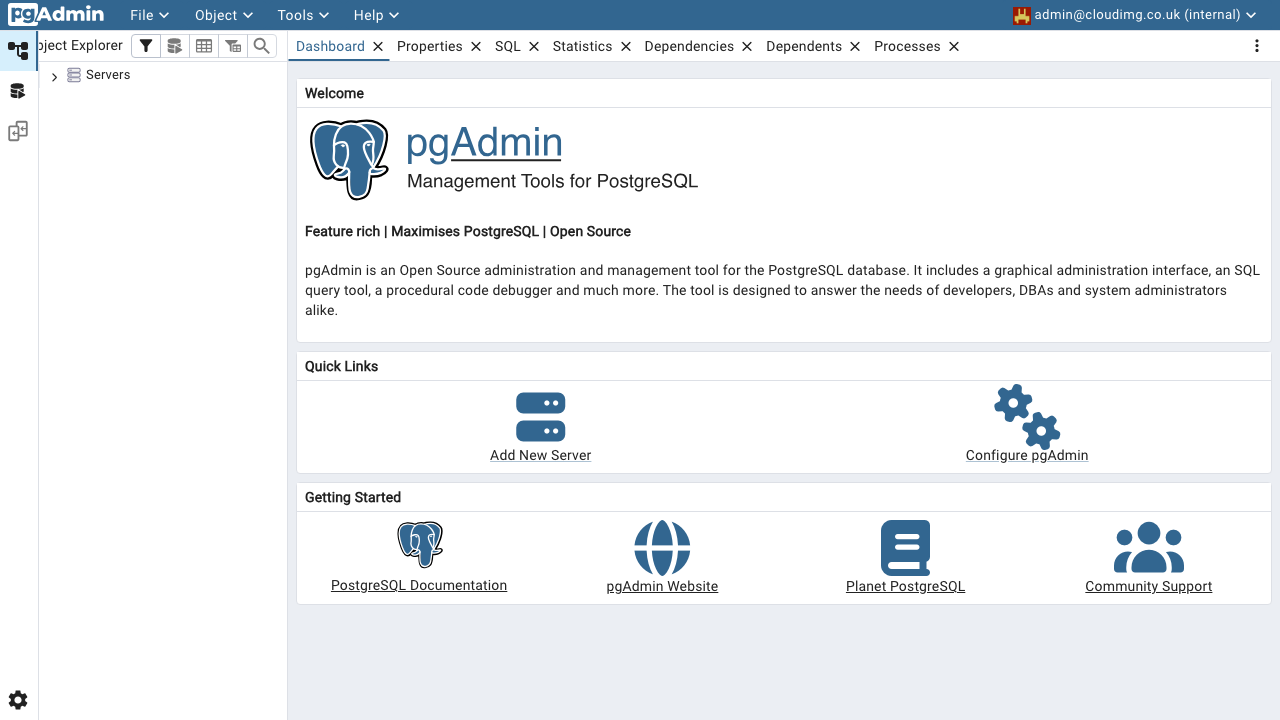Click the Planet PostgreSQL book icon
Image resolution: width=1280 pixels, height=720 pixels.
(906, 548)
